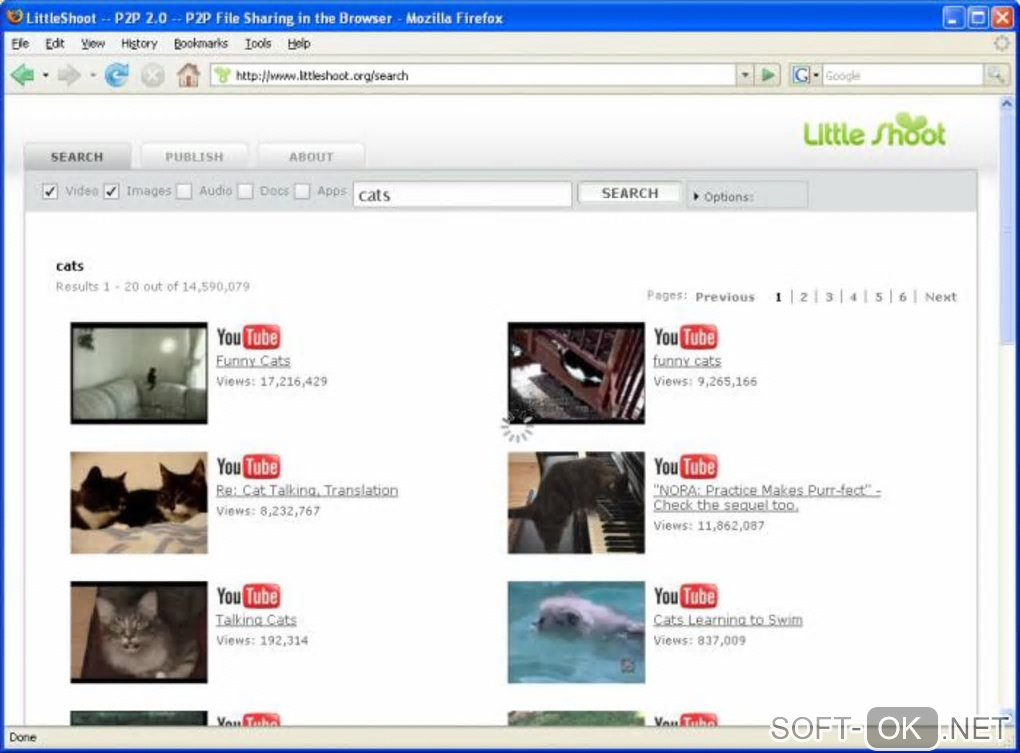Open the File menu
This screenshot has height=753, width=1020.
(x=20, y=44)
